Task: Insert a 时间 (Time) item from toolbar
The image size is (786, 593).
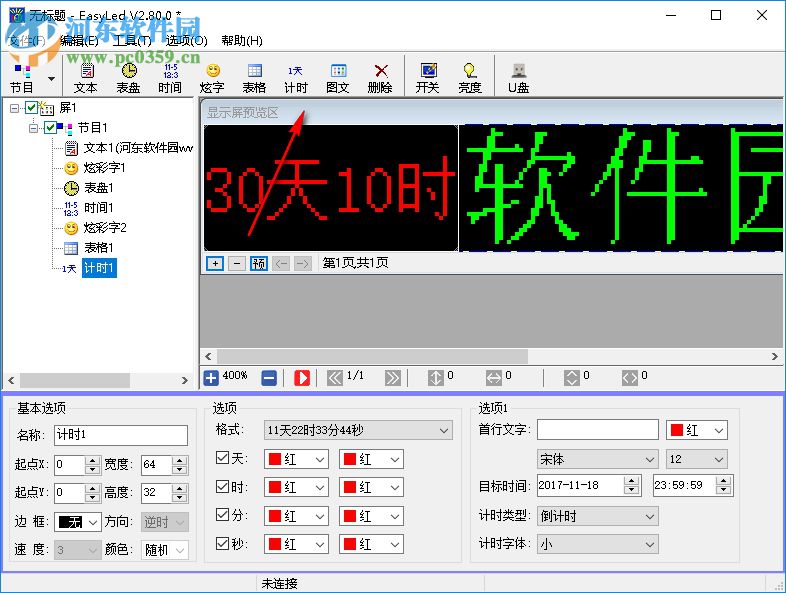Action: (x=170, y=78)
